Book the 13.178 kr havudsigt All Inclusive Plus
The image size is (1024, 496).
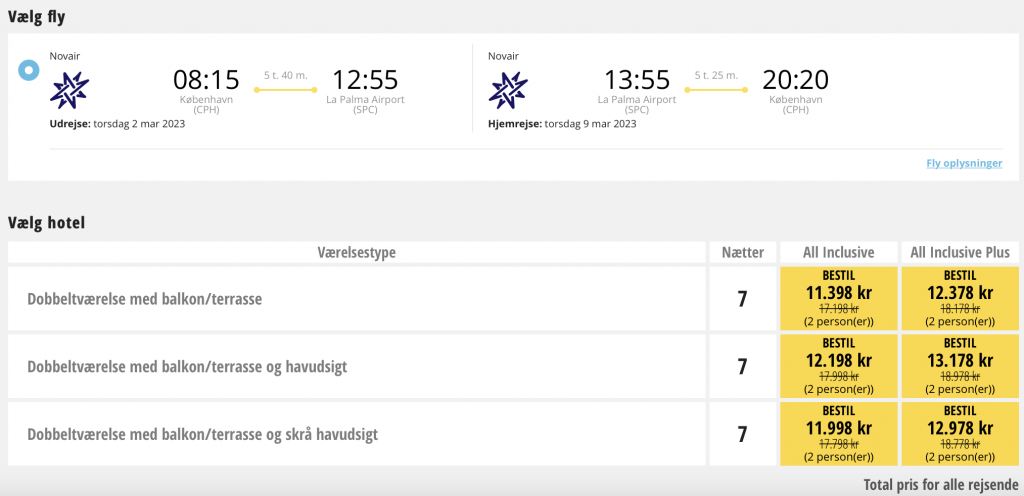pyautogui.click(x=960, y=366)
